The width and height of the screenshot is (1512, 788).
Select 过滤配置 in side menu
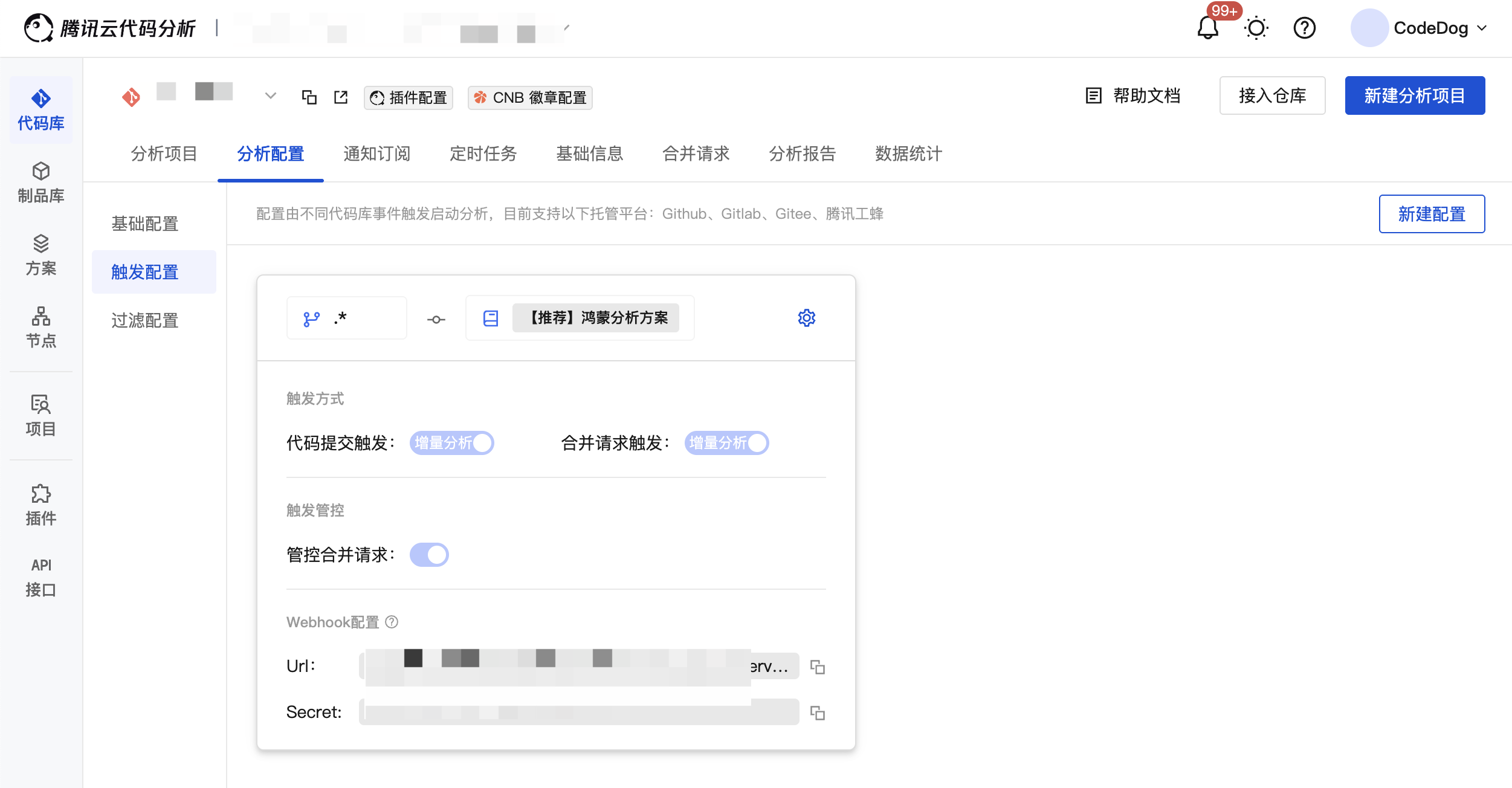click(x=144, y=320)
